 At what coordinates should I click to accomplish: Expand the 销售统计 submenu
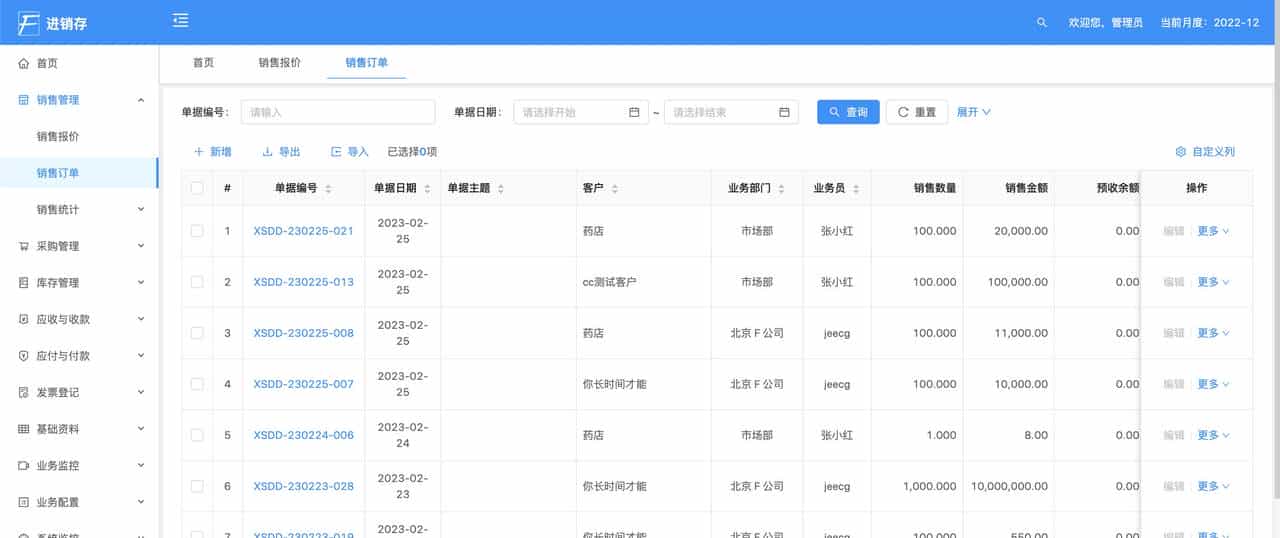[x=141, y=209]
